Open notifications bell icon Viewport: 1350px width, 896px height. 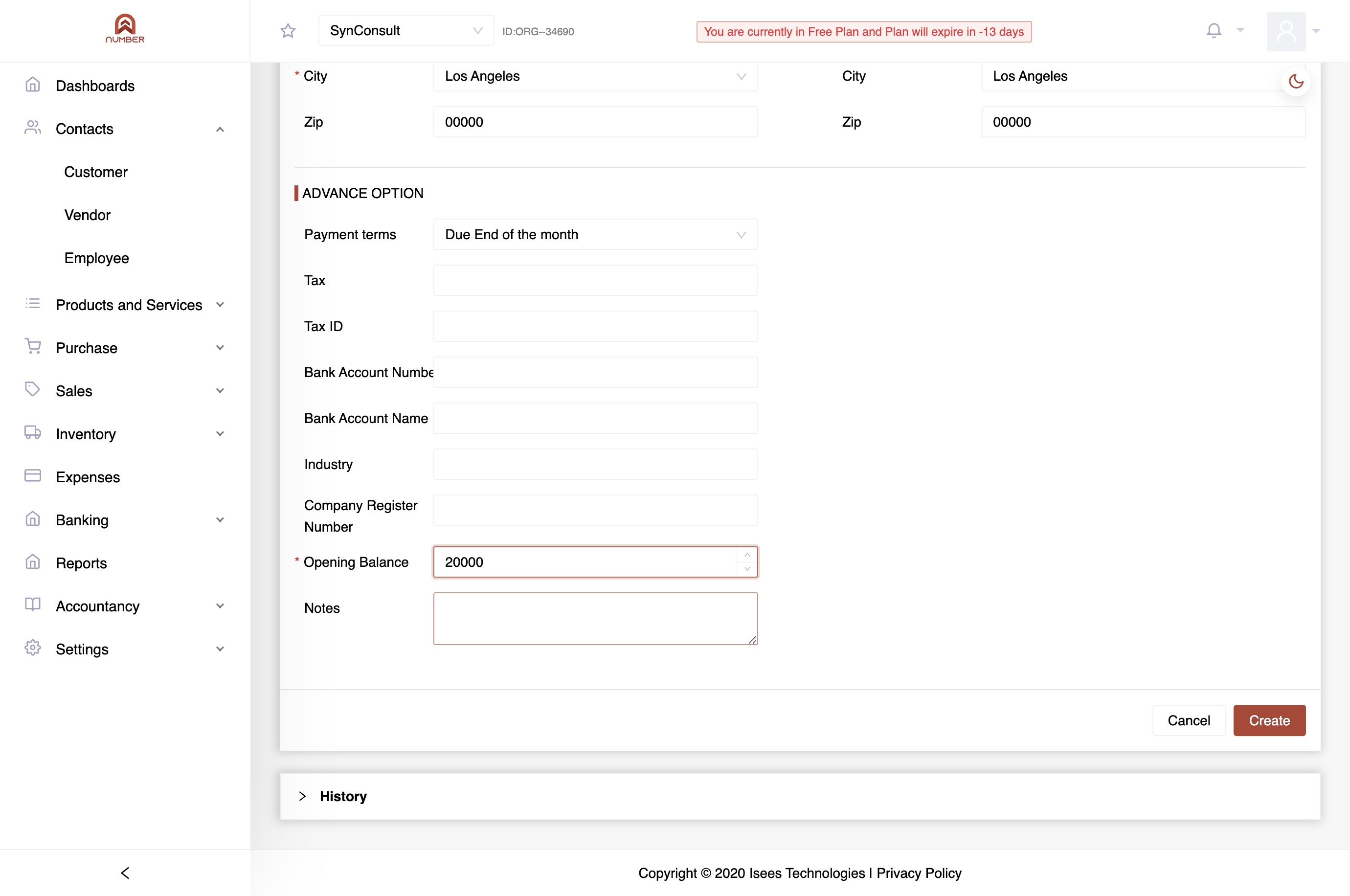1214,30
